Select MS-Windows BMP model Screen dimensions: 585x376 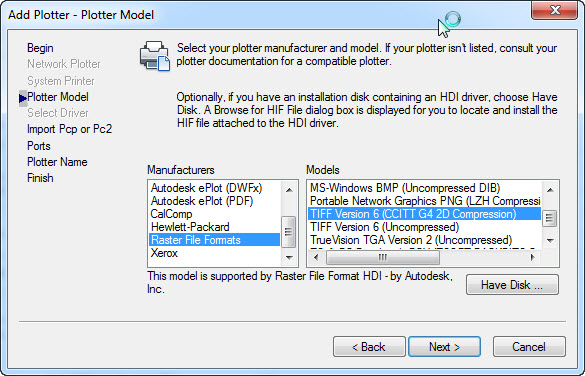pos(405,188)
